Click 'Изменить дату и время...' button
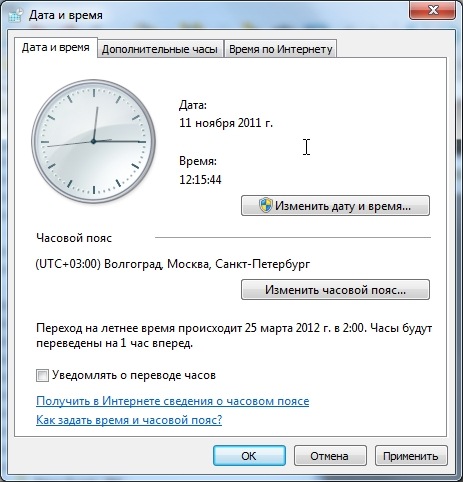 pyautogui.click(x=335, y=206)
